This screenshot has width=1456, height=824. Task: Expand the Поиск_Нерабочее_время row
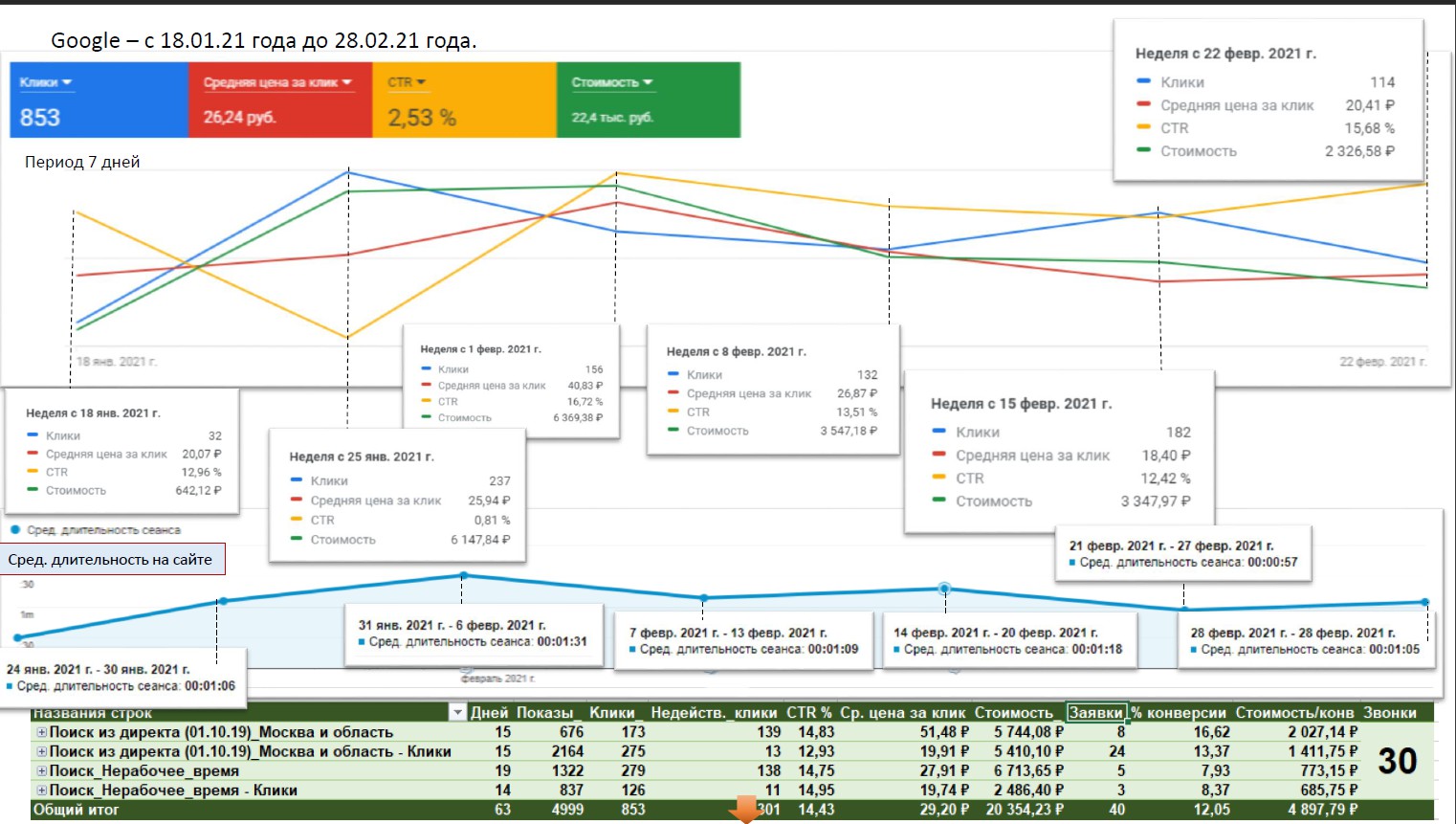(41, 770)
